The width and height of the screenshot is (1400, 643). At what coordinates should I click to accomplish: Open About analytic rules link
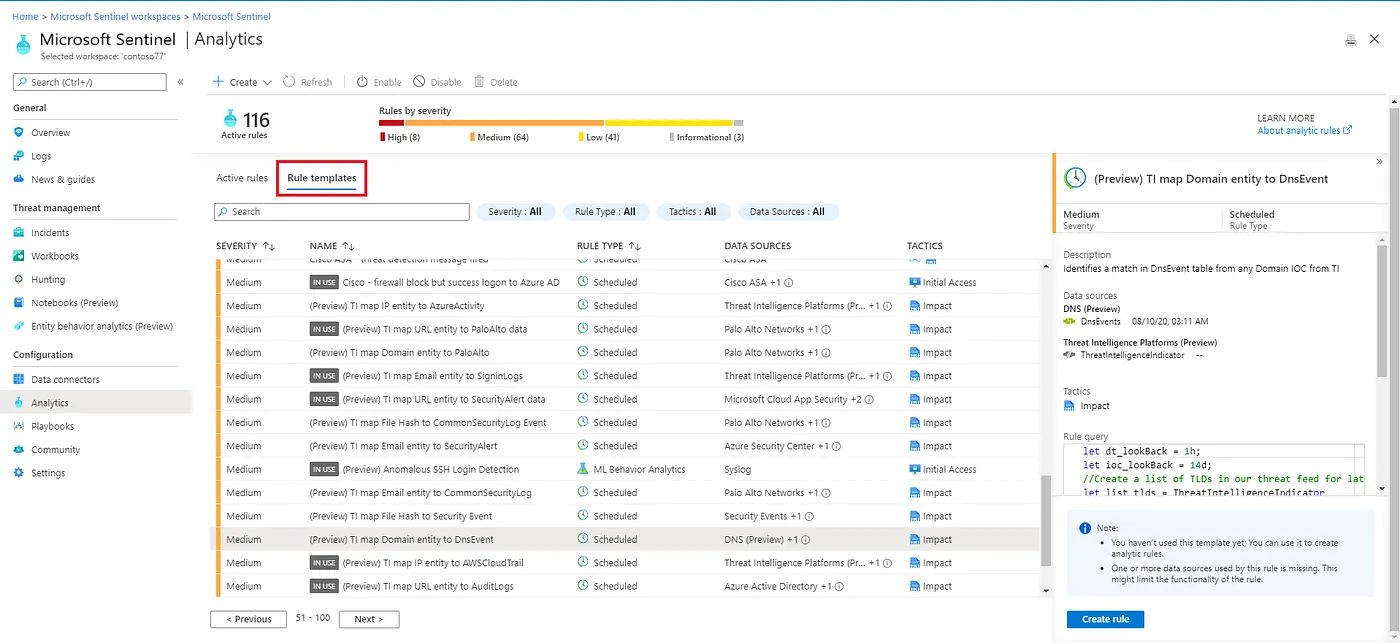pyautogui.click(x=1304, y=130)
